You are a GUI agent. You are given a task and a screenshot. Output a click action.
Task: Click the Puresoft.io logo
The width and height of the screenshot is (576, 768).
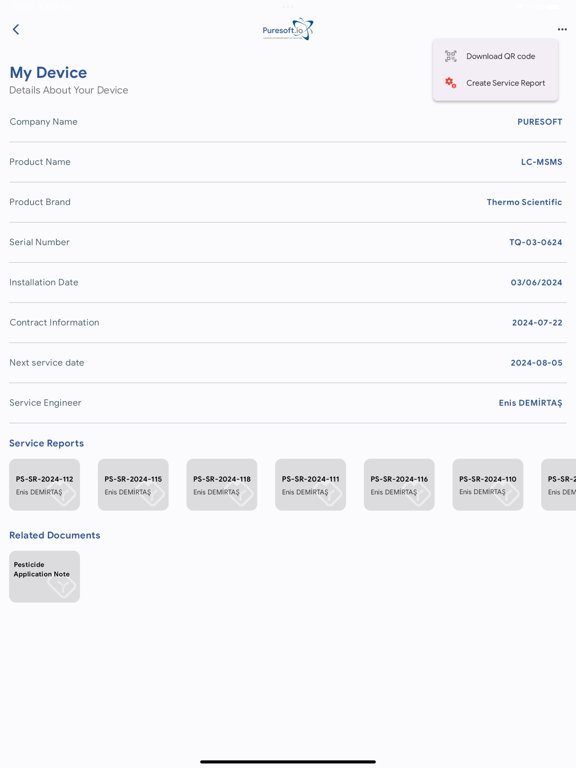[x=288, y=29]
